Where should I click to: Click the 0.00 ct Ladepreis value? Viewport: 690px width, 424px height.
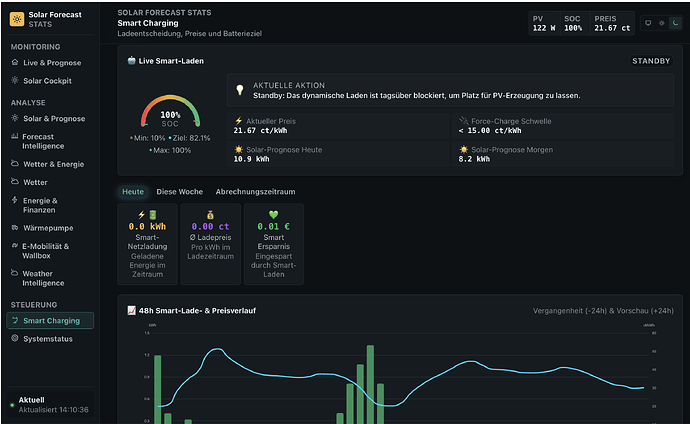(x=210, y=227)
